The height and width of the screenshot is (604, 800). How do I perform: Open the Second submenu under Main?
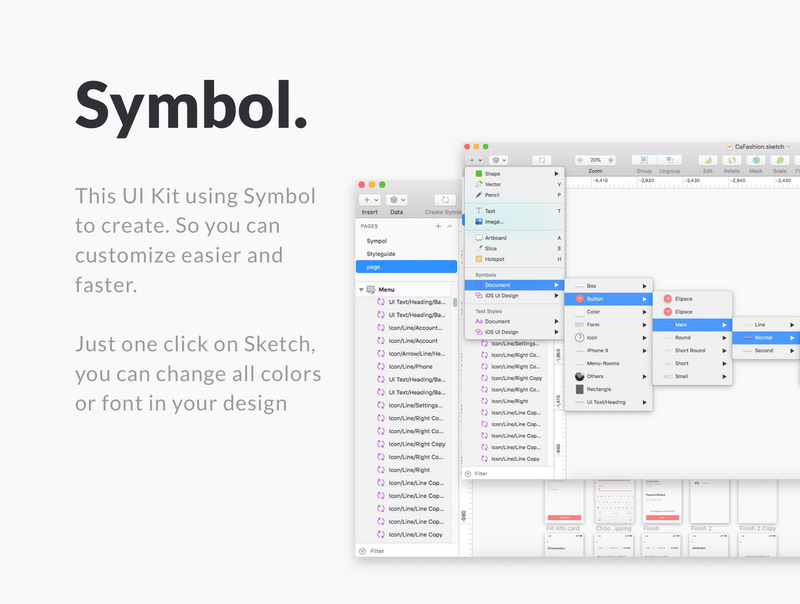coord(766,350)
